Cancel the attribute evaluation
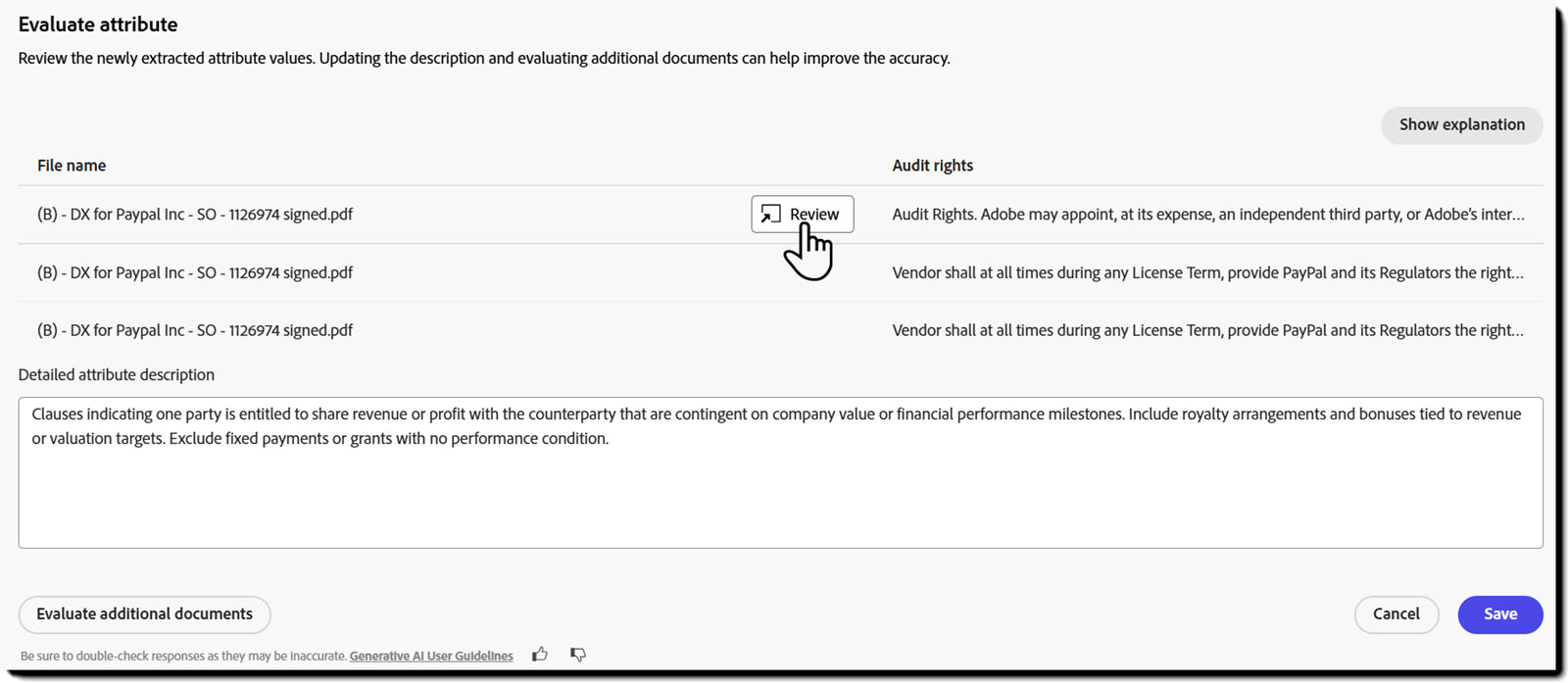This screenshot has width=1568, height=683. click(1396, 614)
